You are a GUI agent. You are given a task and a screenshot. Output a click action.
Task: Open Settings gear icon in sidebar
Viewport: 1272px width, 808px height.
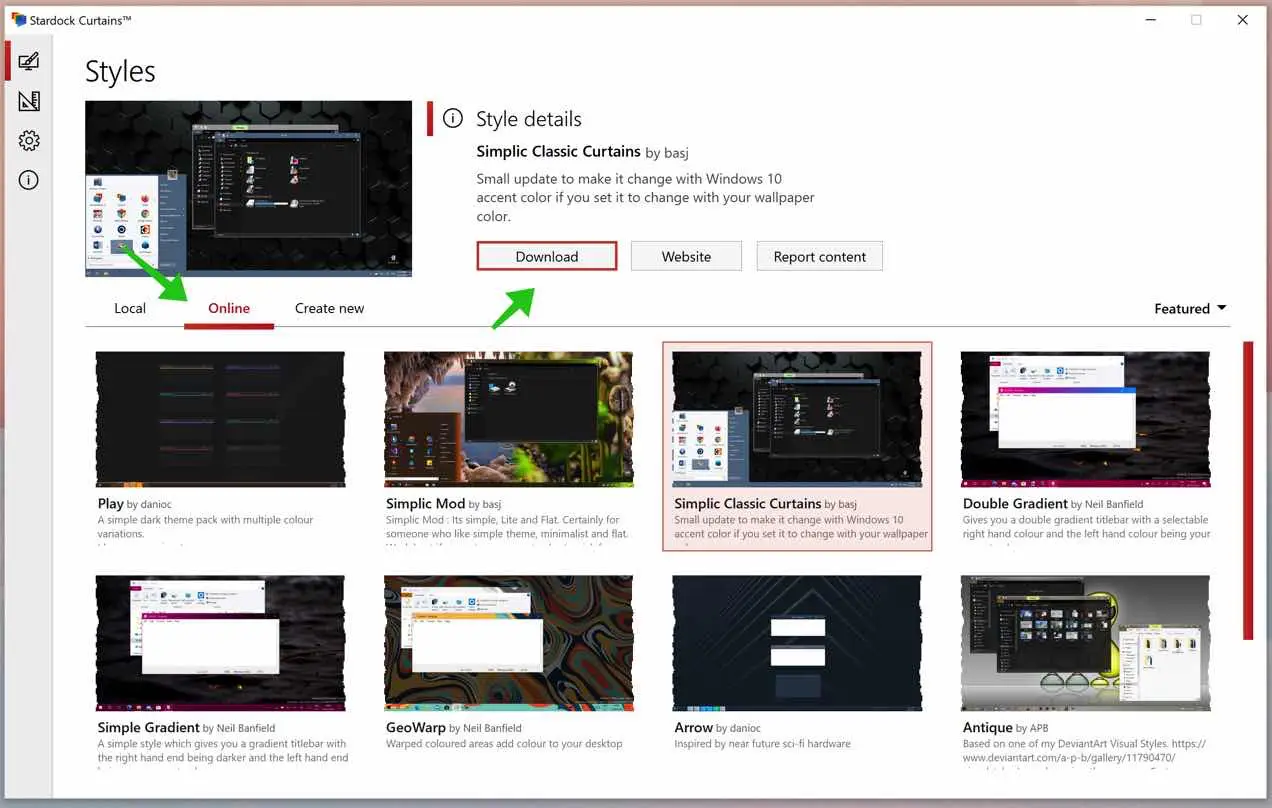29,141
